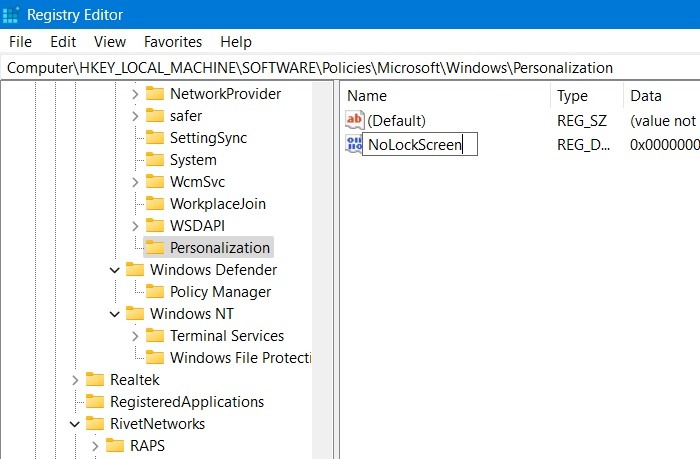Screen dimensions: 700x459
Task: Click the Registry Editor app icon in title bar
Action: tap(11, 15)
